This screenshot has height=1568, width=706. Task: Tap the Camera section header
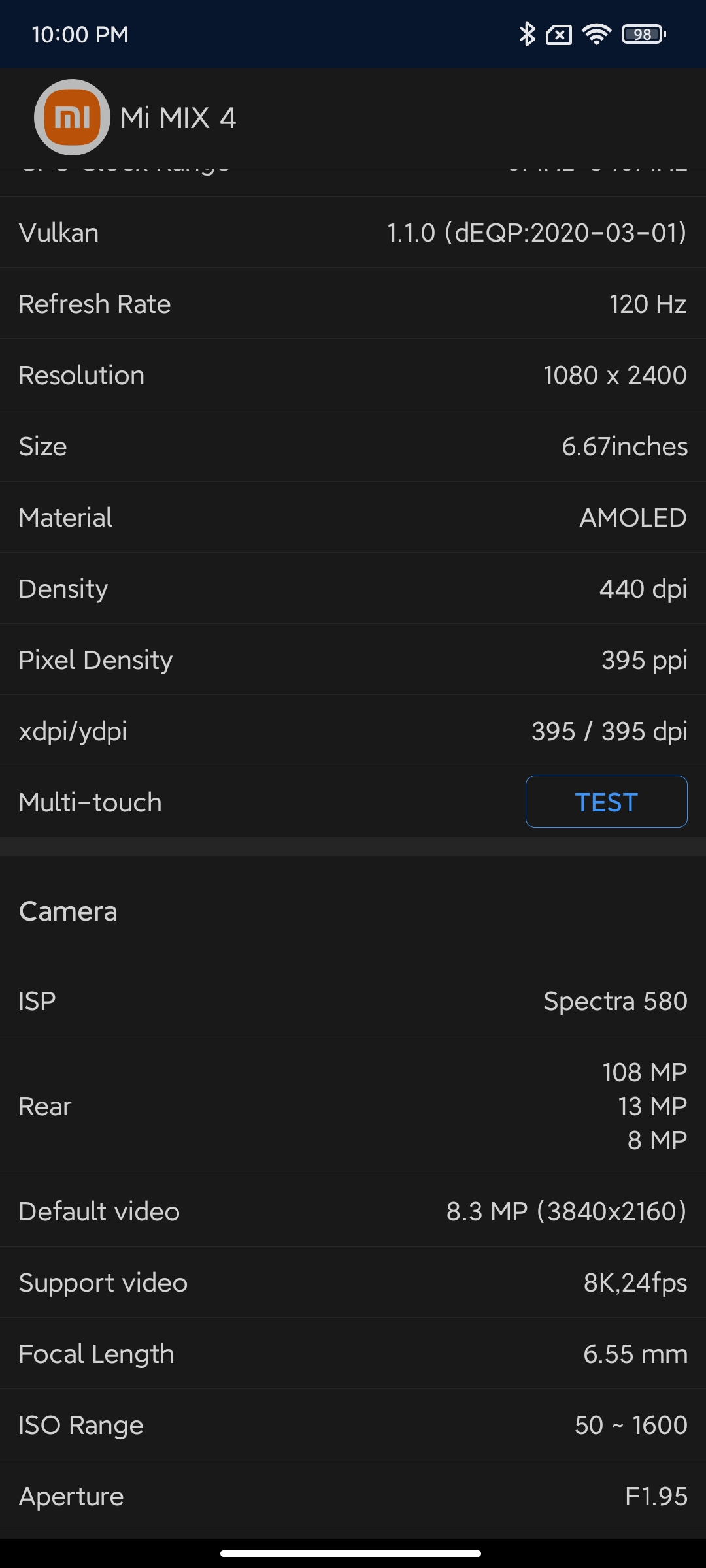68,911
